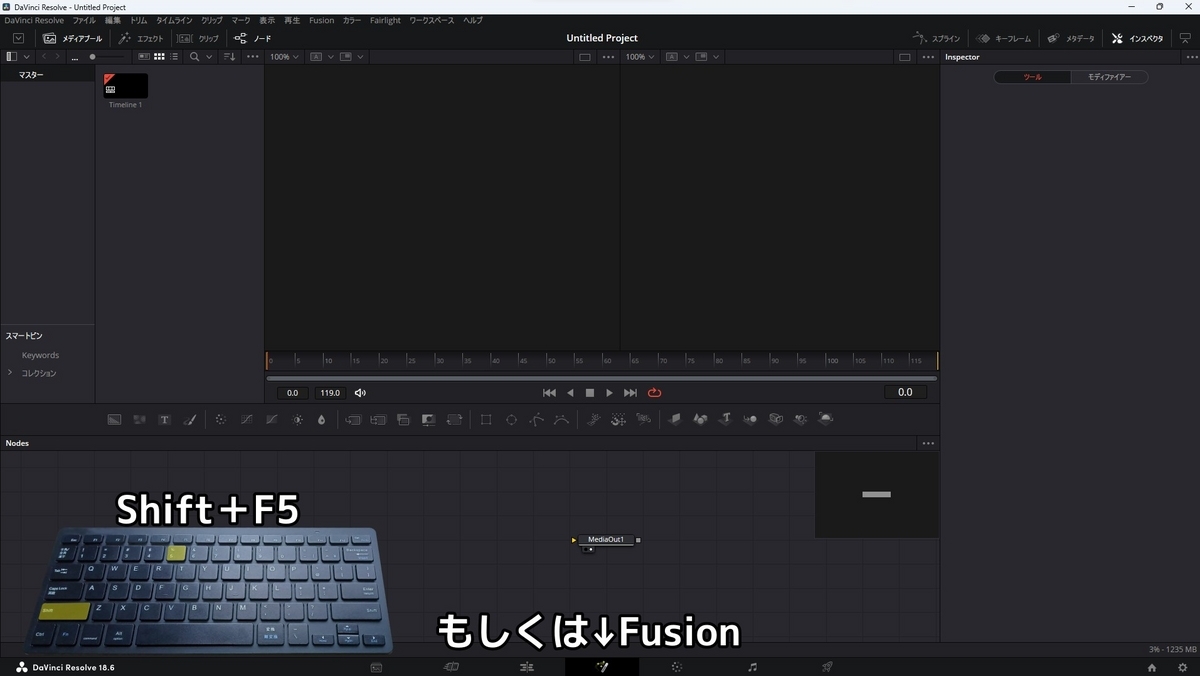This screenshot has width=1200, height=676.
Task: Enable loop playback
Action: [654, 392]
